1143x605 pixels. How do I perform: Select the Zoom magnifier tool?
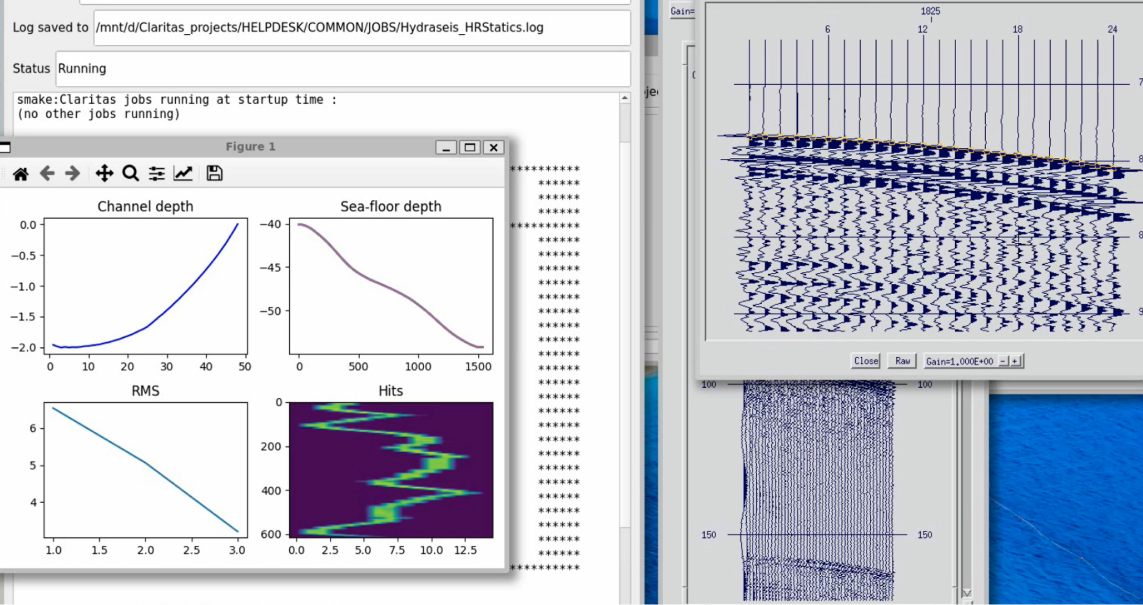(130, 173)
